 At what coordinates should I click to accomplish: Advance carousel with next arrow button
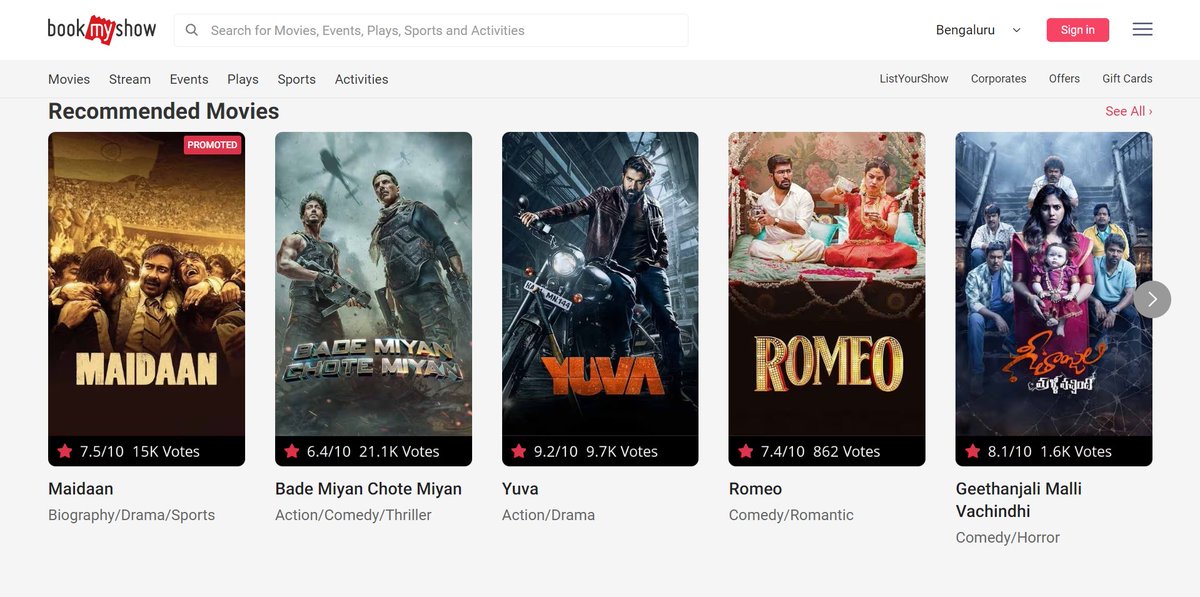[x=1152, y=299]
